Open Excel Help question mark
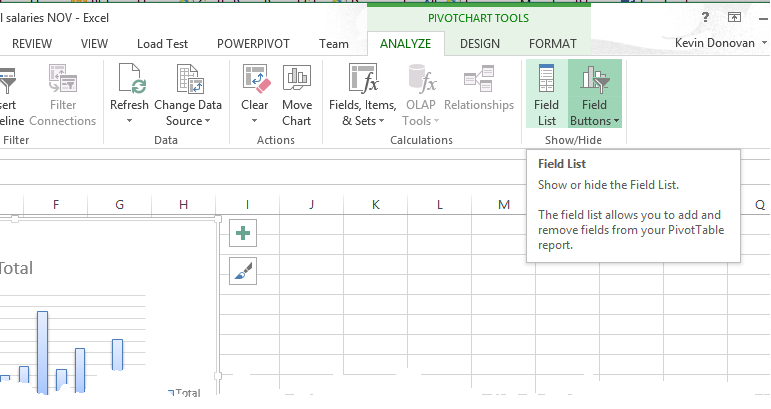This screenshot has height=409, width=771. [705, 17]
